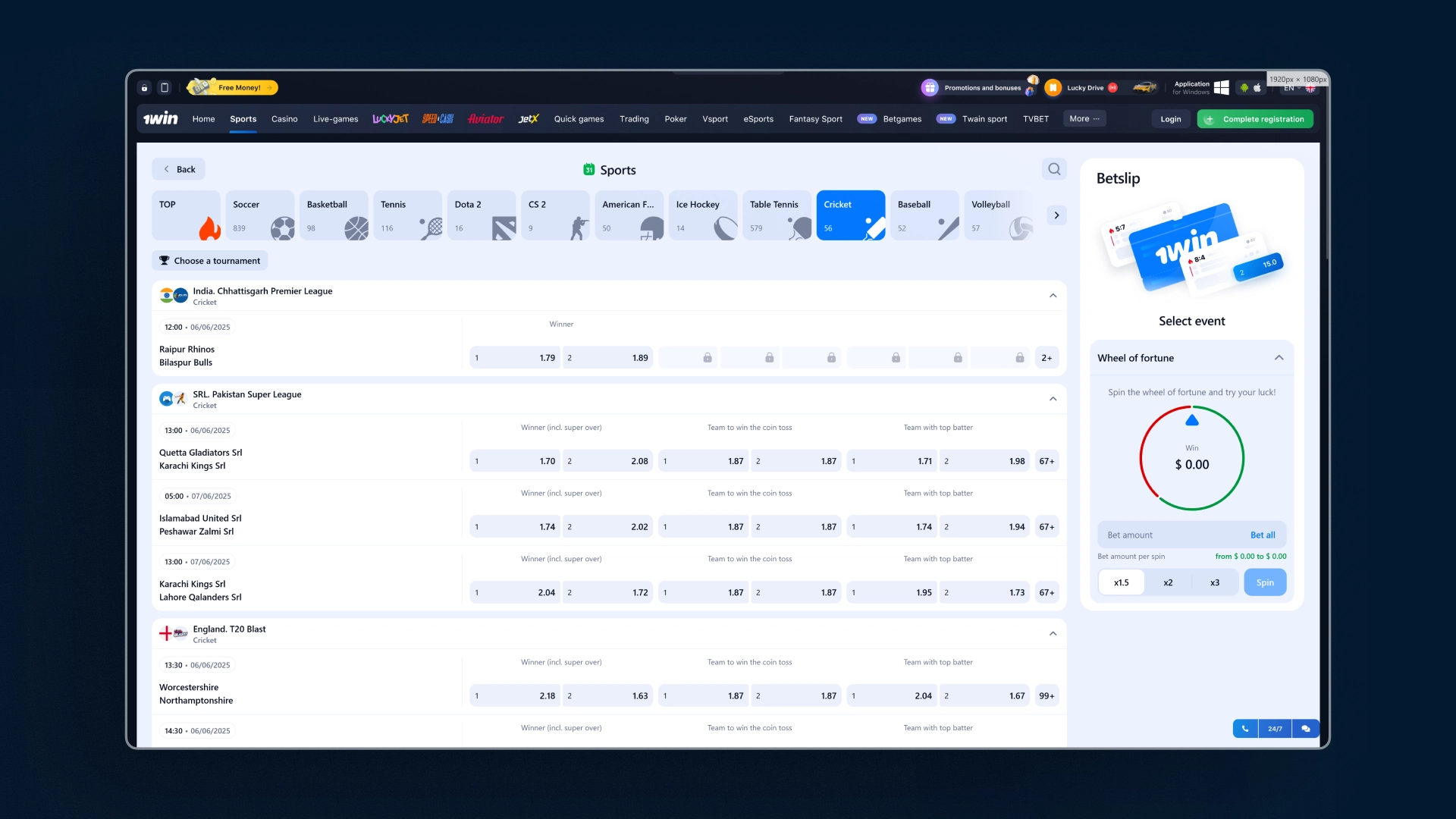
Task: Click the search magnifier icon in Sports
Action: coord(1054,169)
